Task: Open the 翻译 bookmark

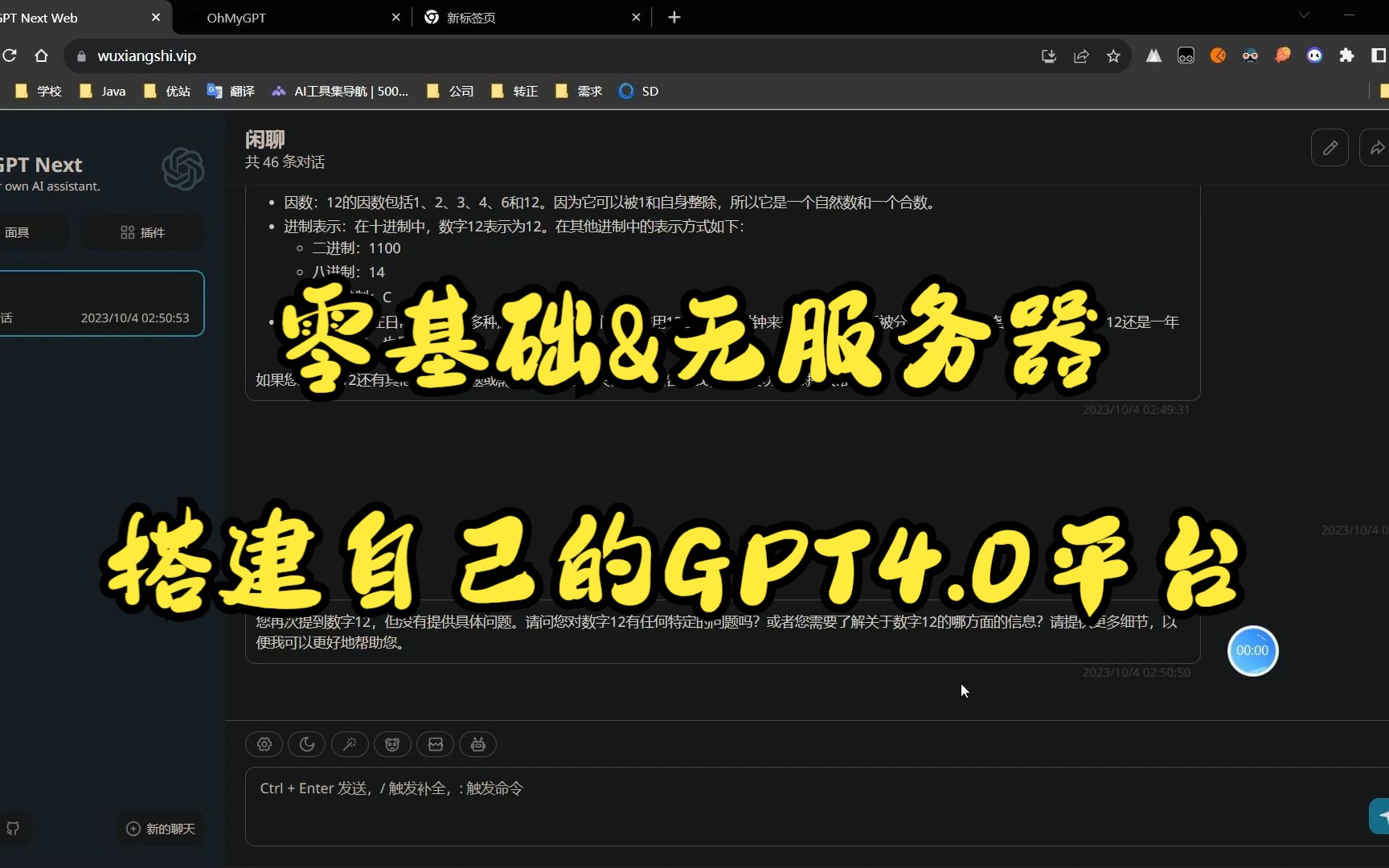Action: tap(231, 91)
